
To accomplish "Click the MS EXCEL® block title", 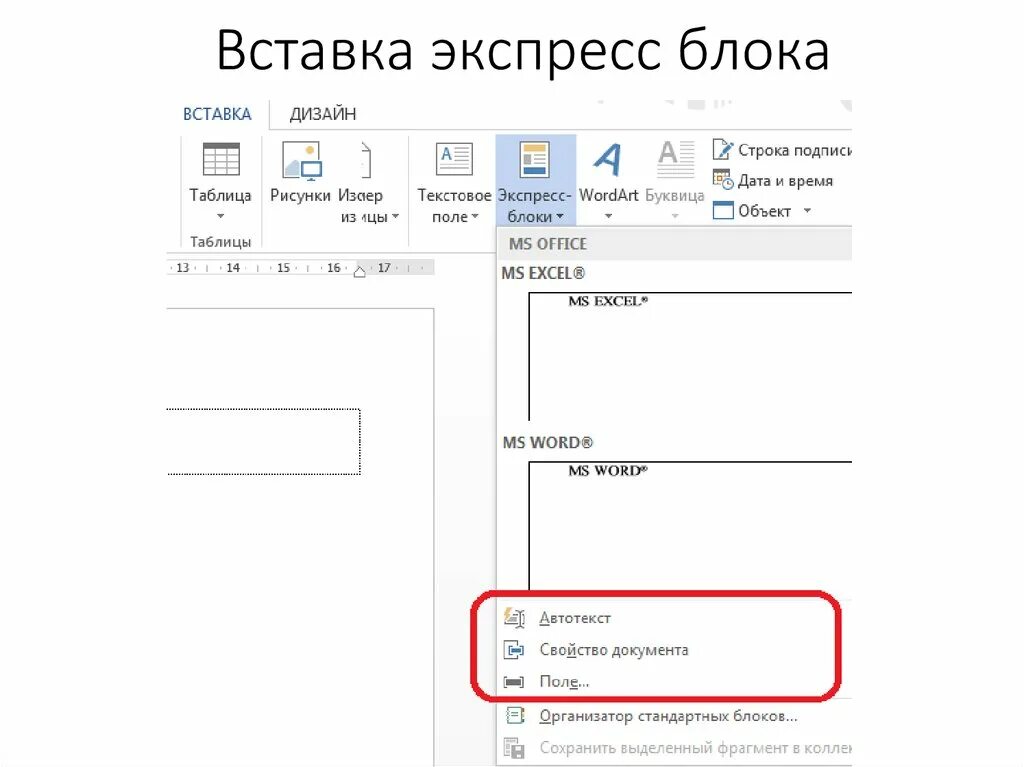I will click(543, 273).
